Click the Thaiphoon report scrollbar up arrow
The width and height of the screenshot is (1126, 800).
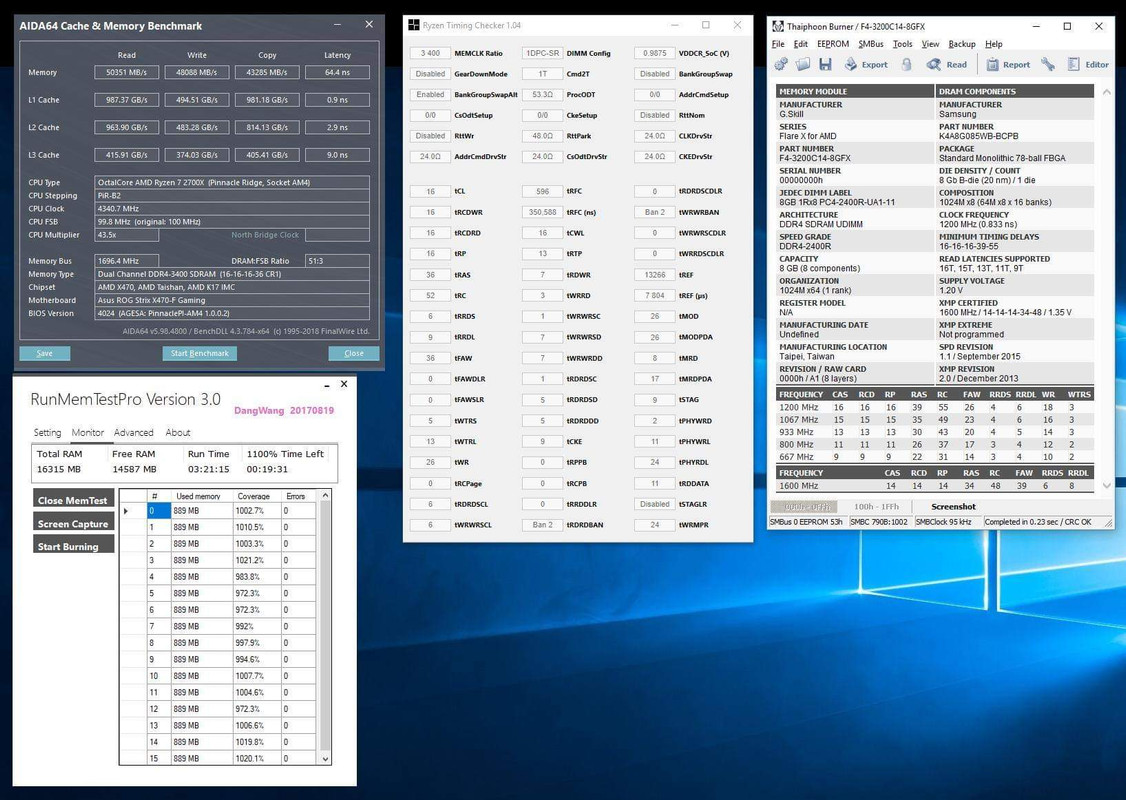pyautogui.click(x=1107, y=91)
